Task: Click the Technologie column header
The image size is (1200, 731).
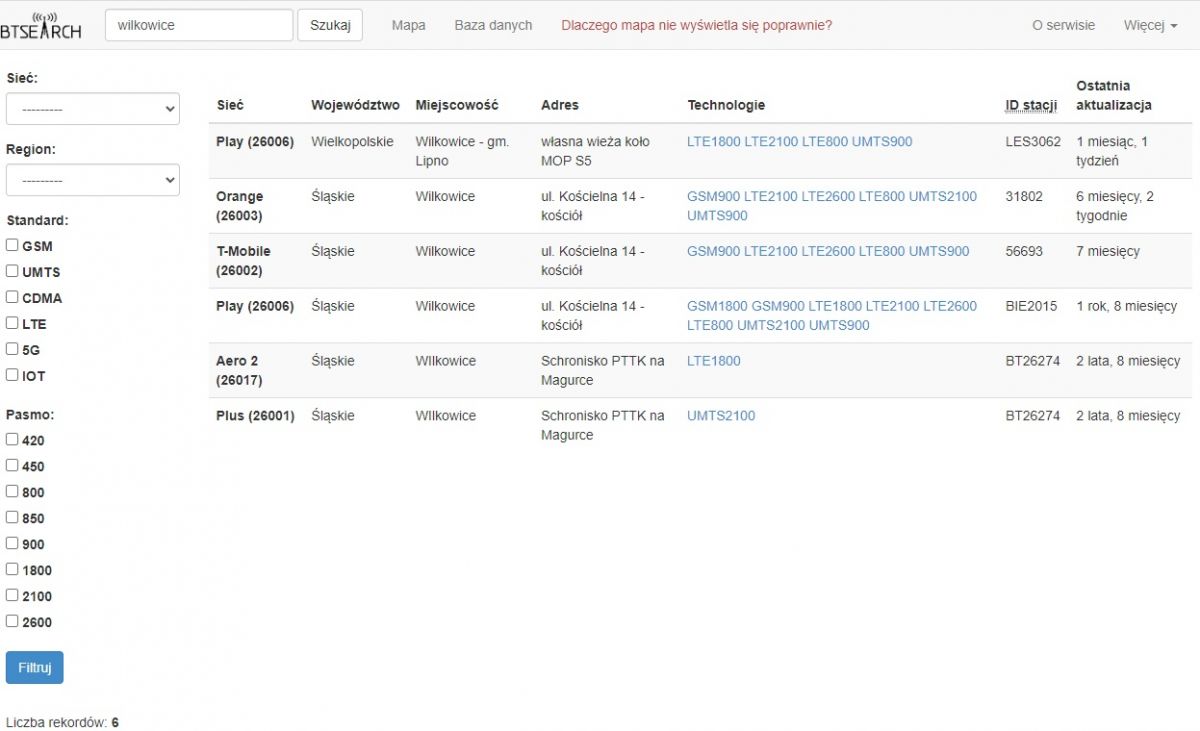Action: (x=726, y=105)
